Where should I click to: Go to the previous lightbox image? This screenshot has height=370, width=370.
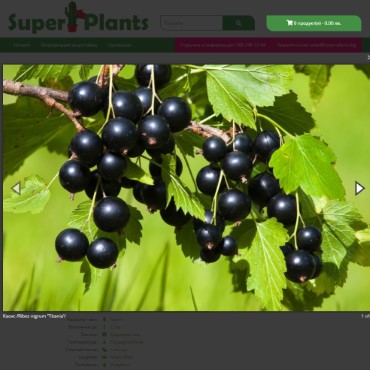click(x=16, y=188)
